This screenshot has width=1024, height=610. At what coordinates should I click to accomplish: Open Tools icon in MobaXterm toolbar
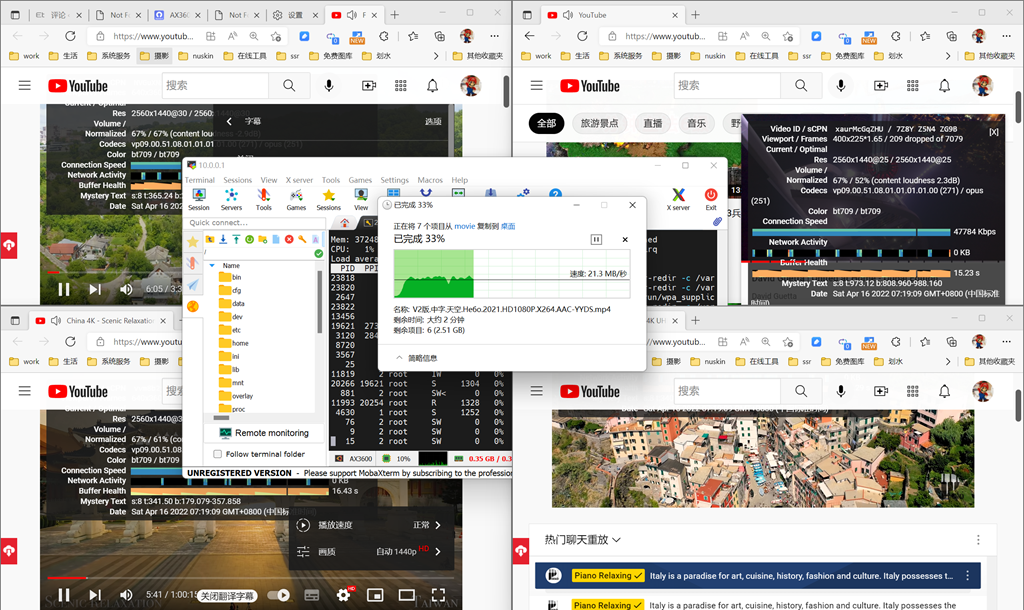click(x=263, y=199)
